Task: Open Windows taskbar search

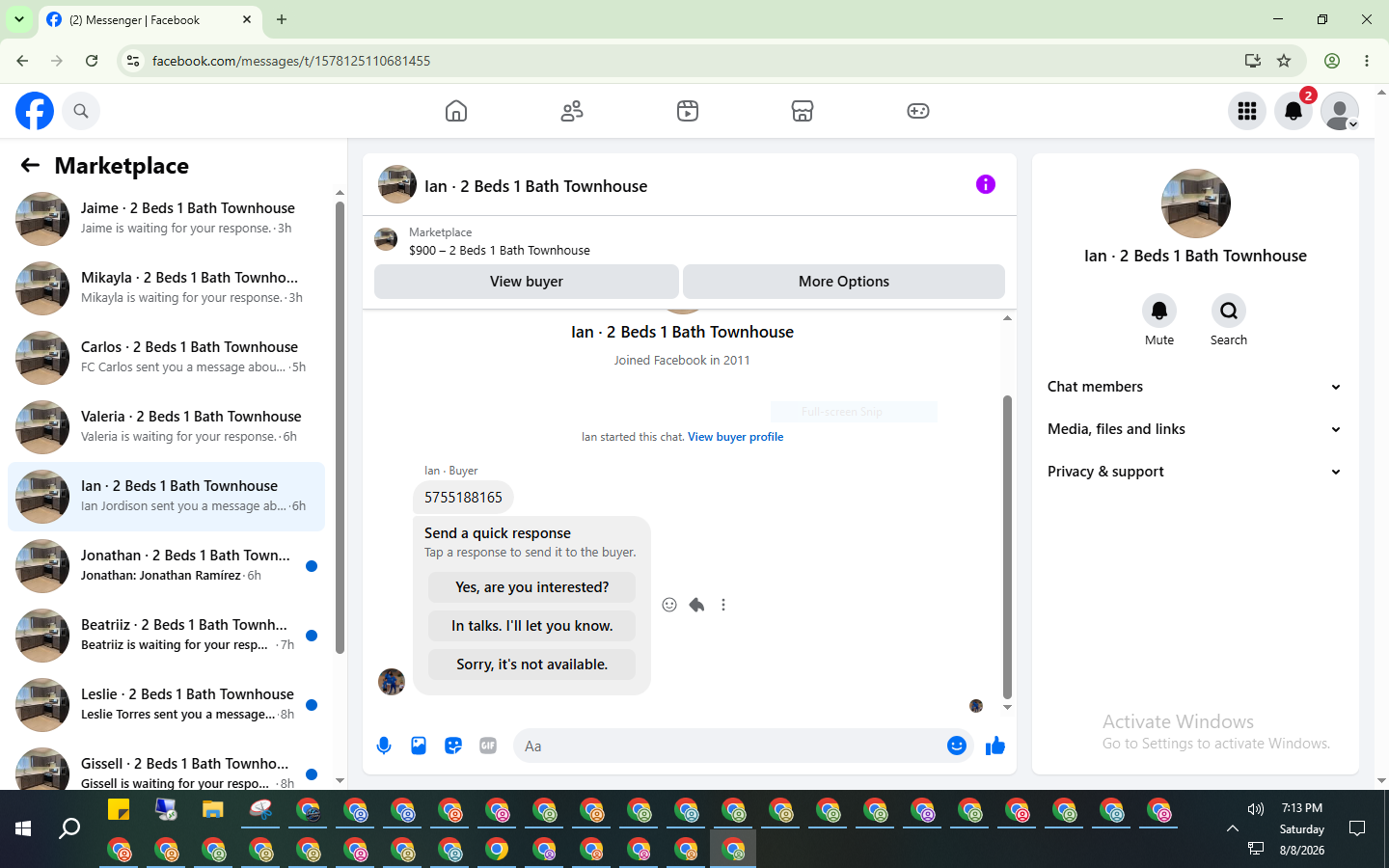Action: pos(69,828)
